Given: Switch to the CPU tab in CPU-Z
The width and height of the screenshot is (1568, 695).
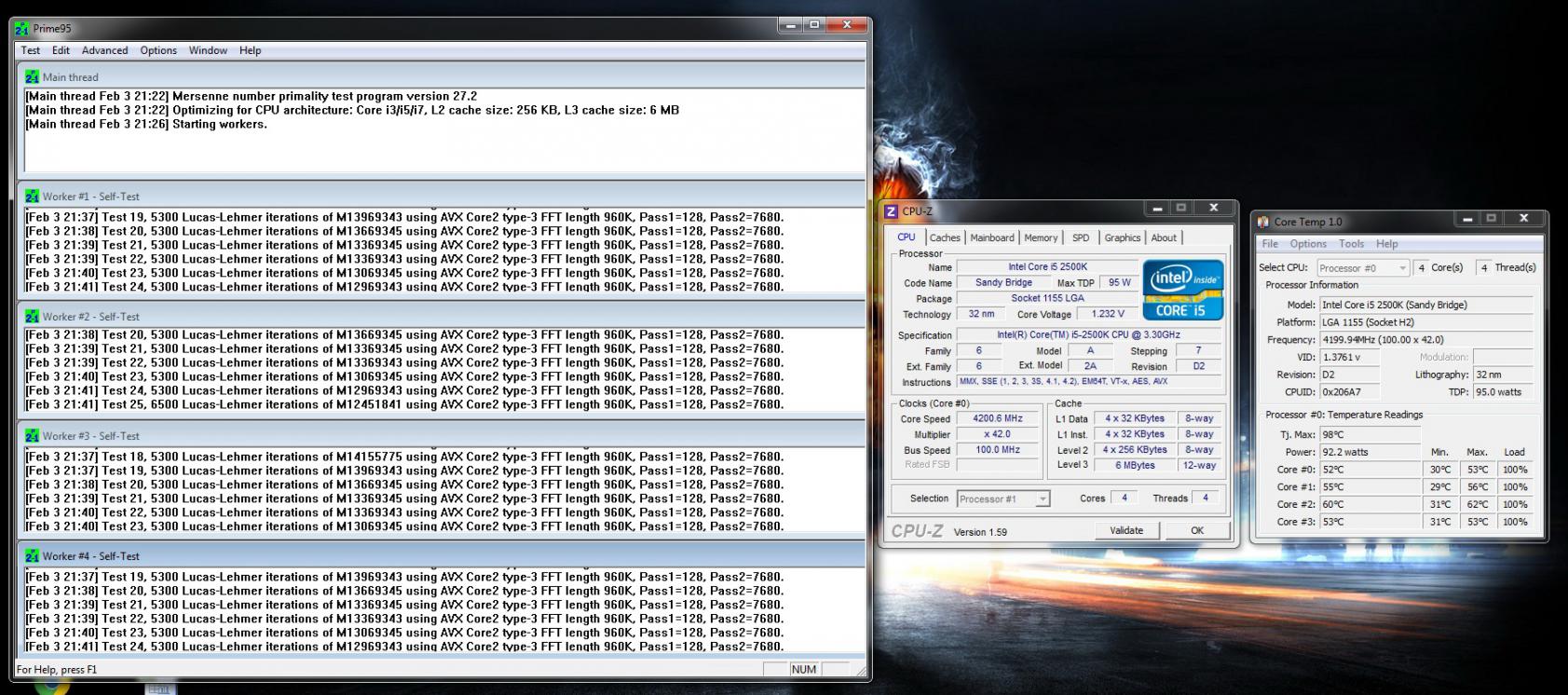Looking at the screenshot, I should coord(906,238).
